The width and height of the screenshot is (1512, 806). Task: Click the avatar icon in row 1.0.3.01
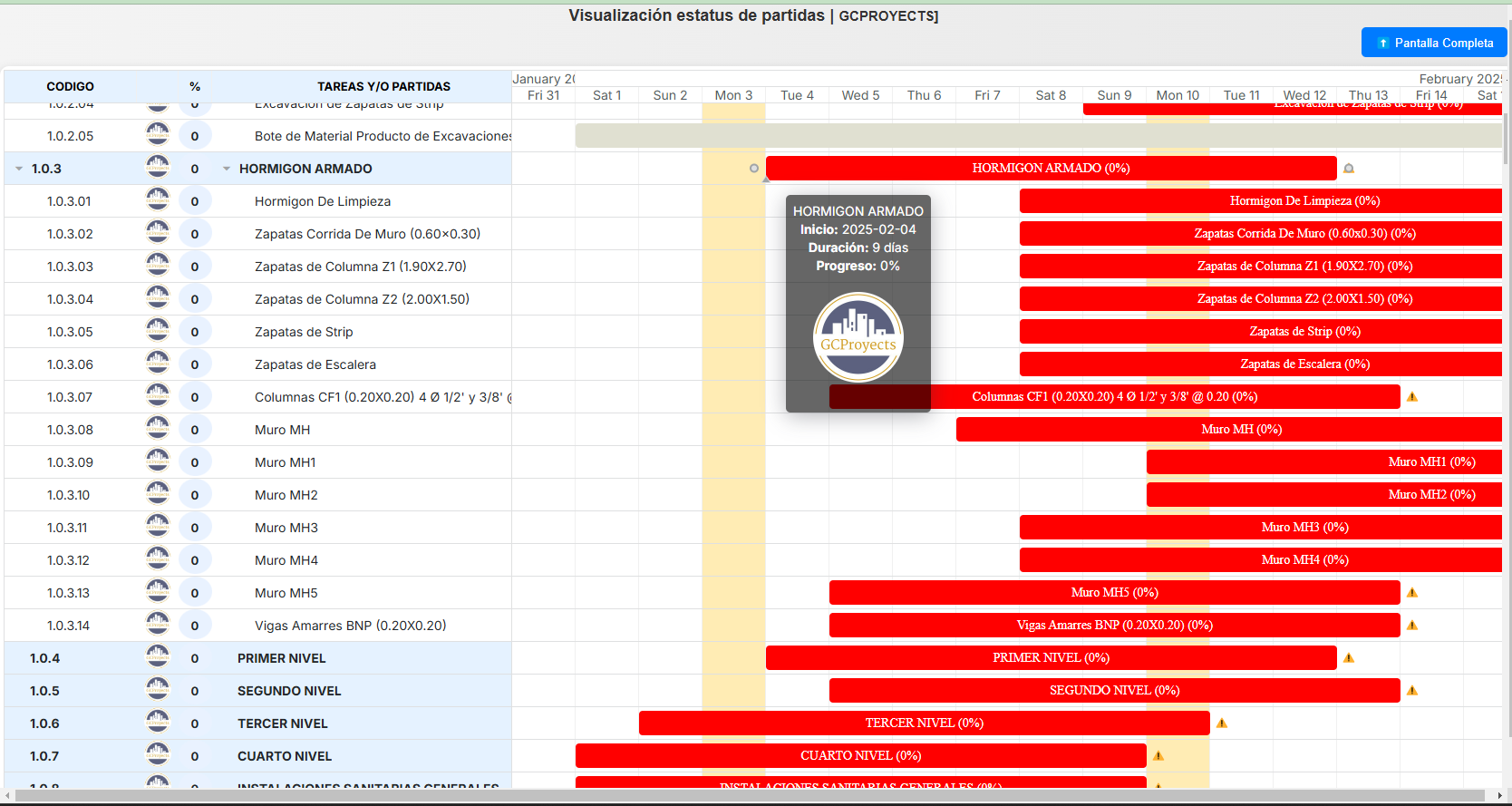[158, 200]
